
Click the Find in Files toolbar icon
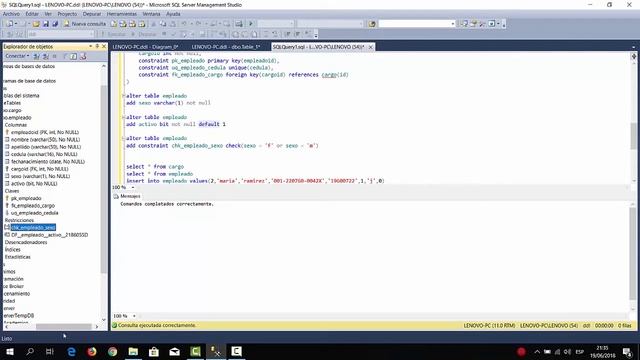pos(371,24)
